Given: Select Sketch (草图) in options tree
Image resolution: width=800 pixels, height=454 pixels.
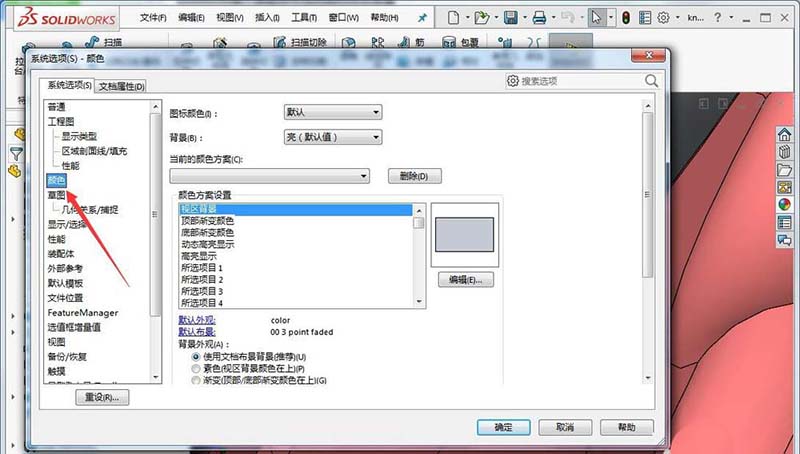Looking at the screenshot, I should (x=56, y=195).
